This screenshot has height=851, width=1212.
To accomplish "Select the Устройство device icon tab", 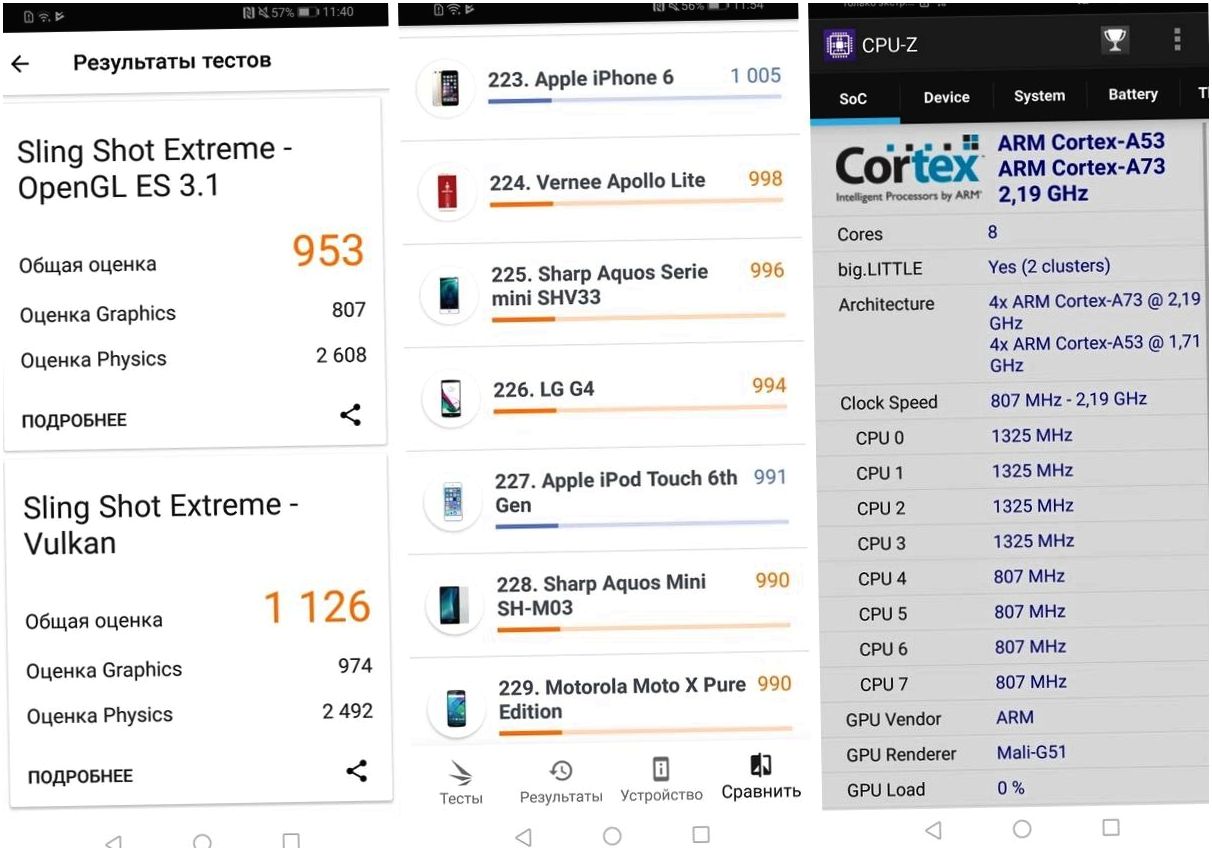I will click(661, 769).
